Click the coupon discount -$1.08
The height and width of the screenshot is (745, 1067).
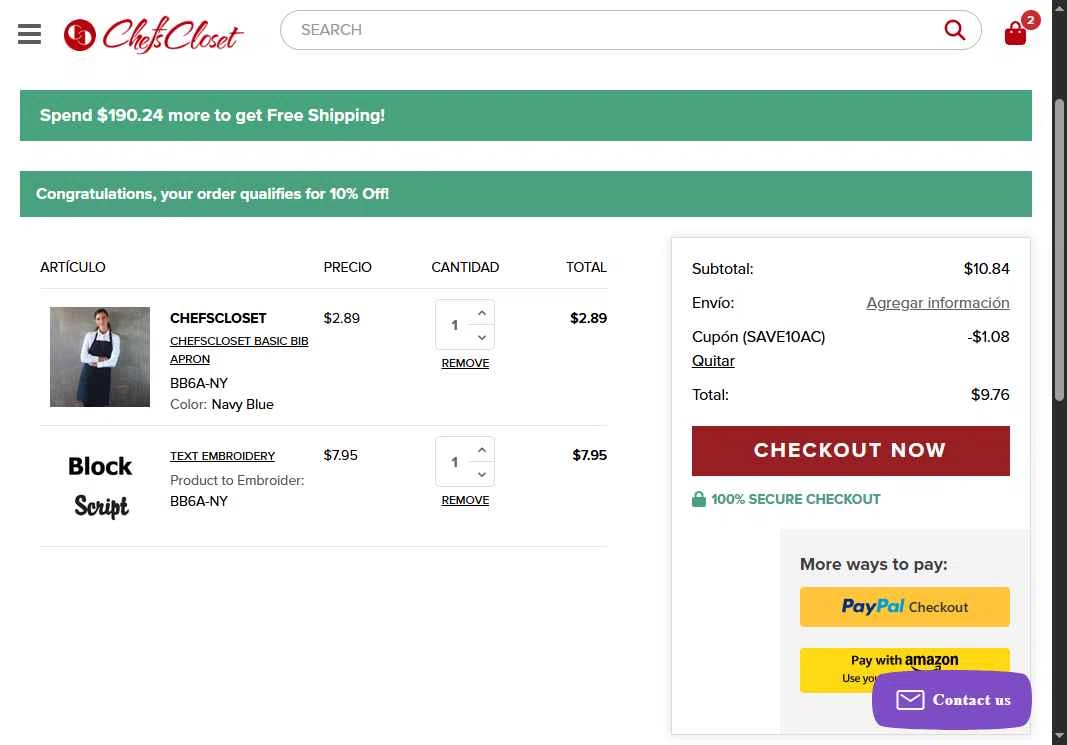[x=988, y=337]
